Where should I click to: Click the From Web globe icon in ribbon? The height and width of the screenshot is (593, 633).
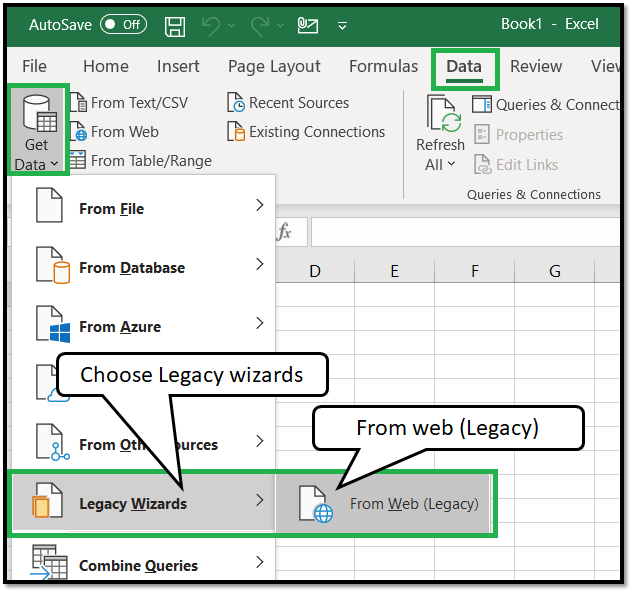click(79, 132)
